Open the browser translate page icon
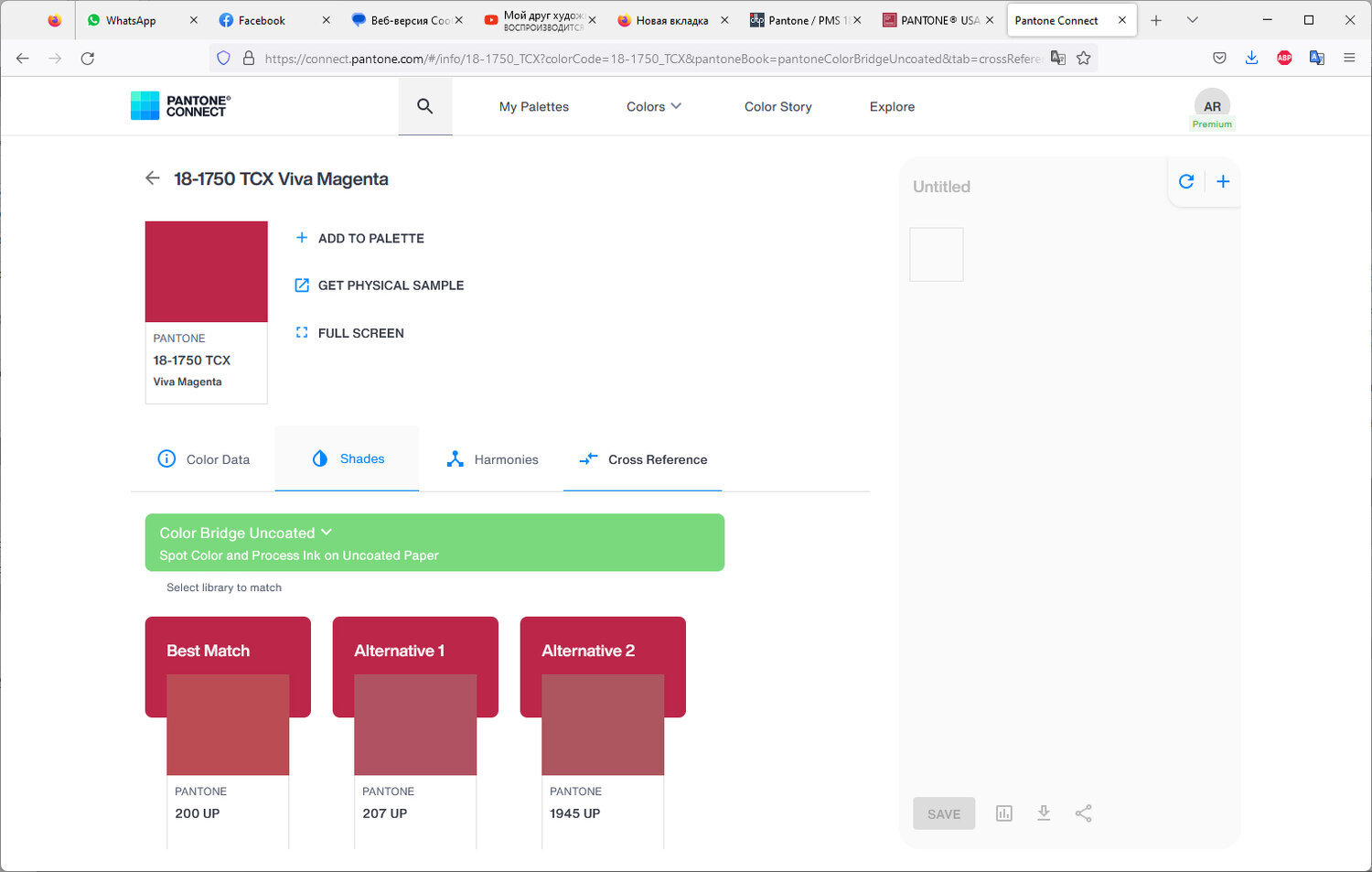Viewport: 1372px width, 872px height. point(1058,59)
